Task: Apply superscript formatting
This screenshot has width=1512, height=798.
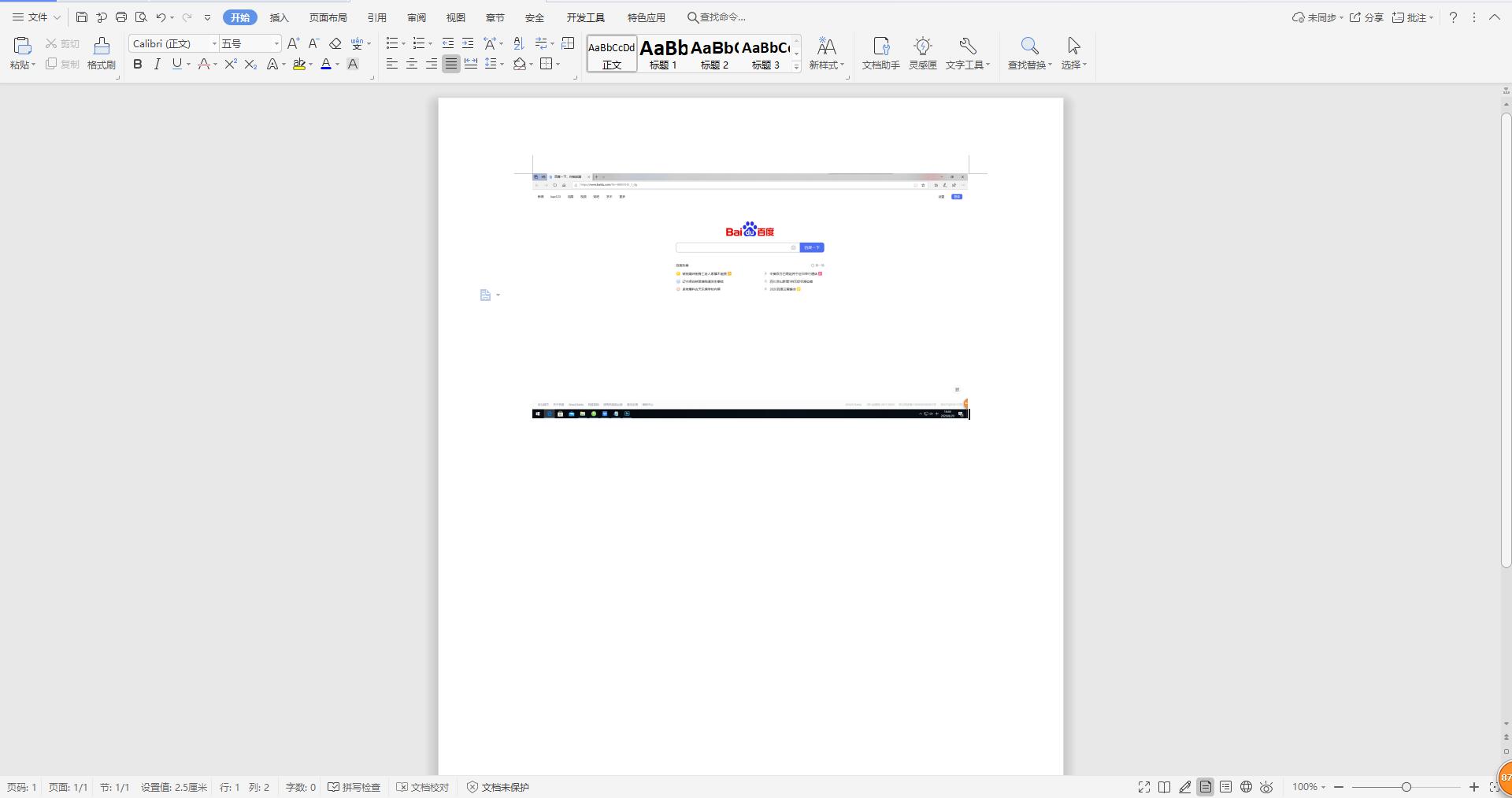Action: click(x=231, y=64)
